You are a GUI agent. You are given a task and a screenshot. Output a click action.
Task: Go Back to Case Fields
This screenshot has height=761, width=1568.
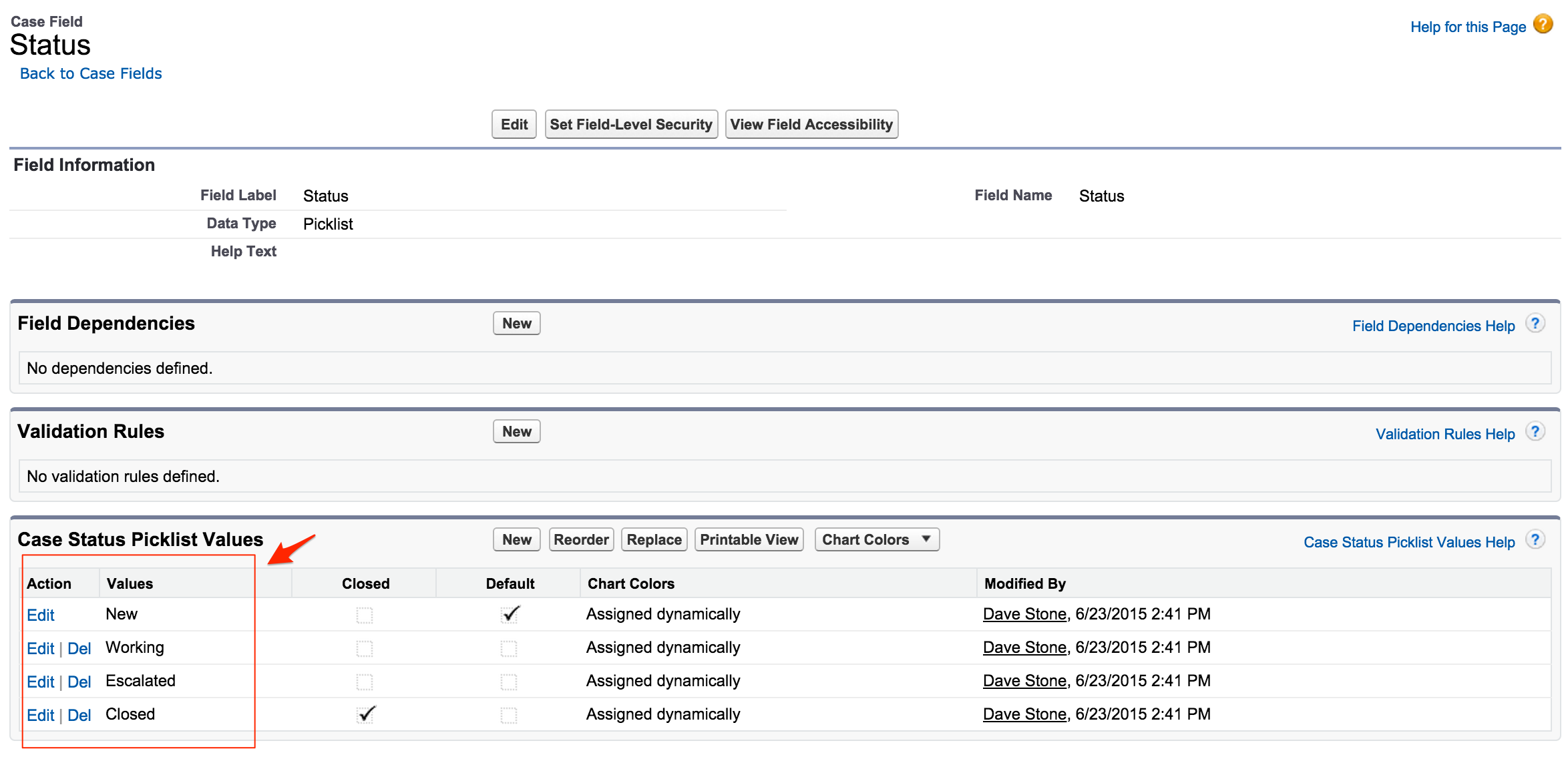[x=91, y=73]
